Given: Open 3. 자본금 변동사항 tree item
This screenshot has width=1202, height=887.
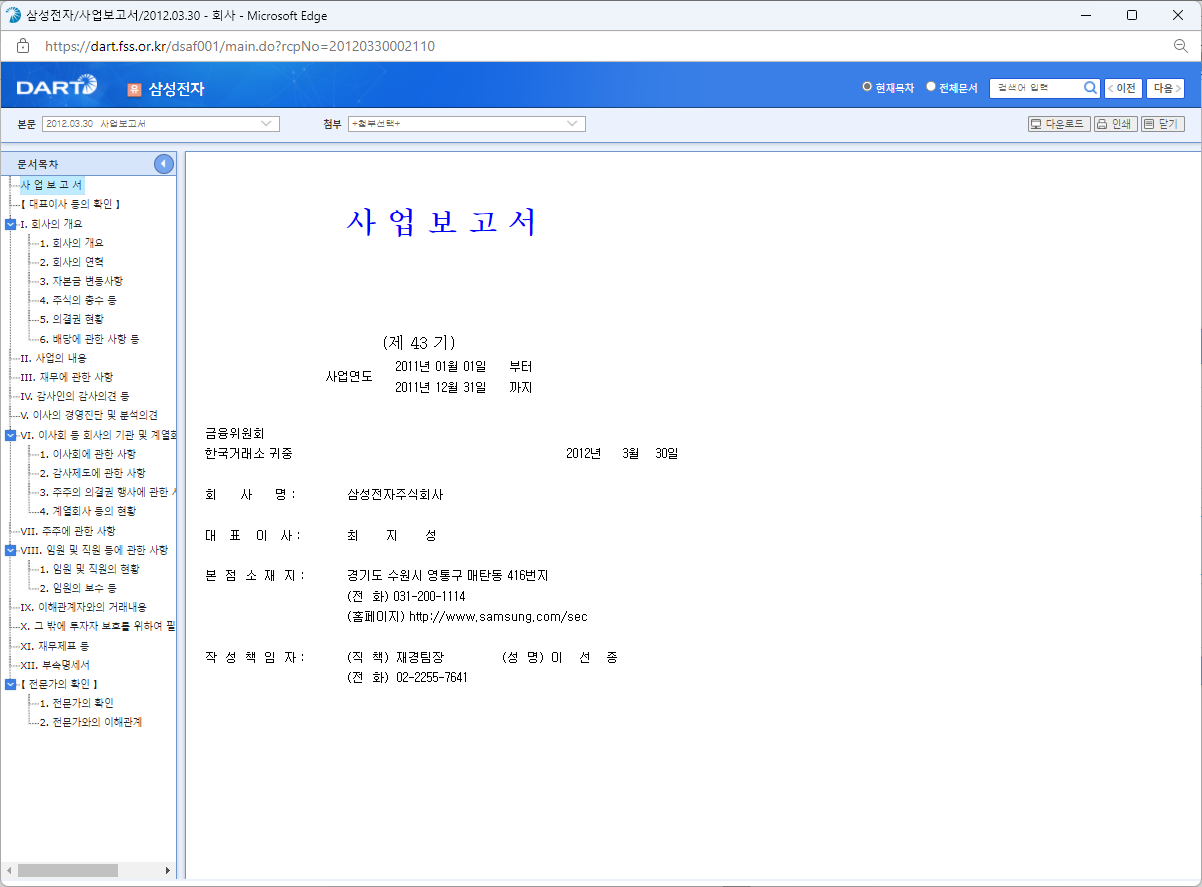Looking at the screenshot, I should click(81, 281).
